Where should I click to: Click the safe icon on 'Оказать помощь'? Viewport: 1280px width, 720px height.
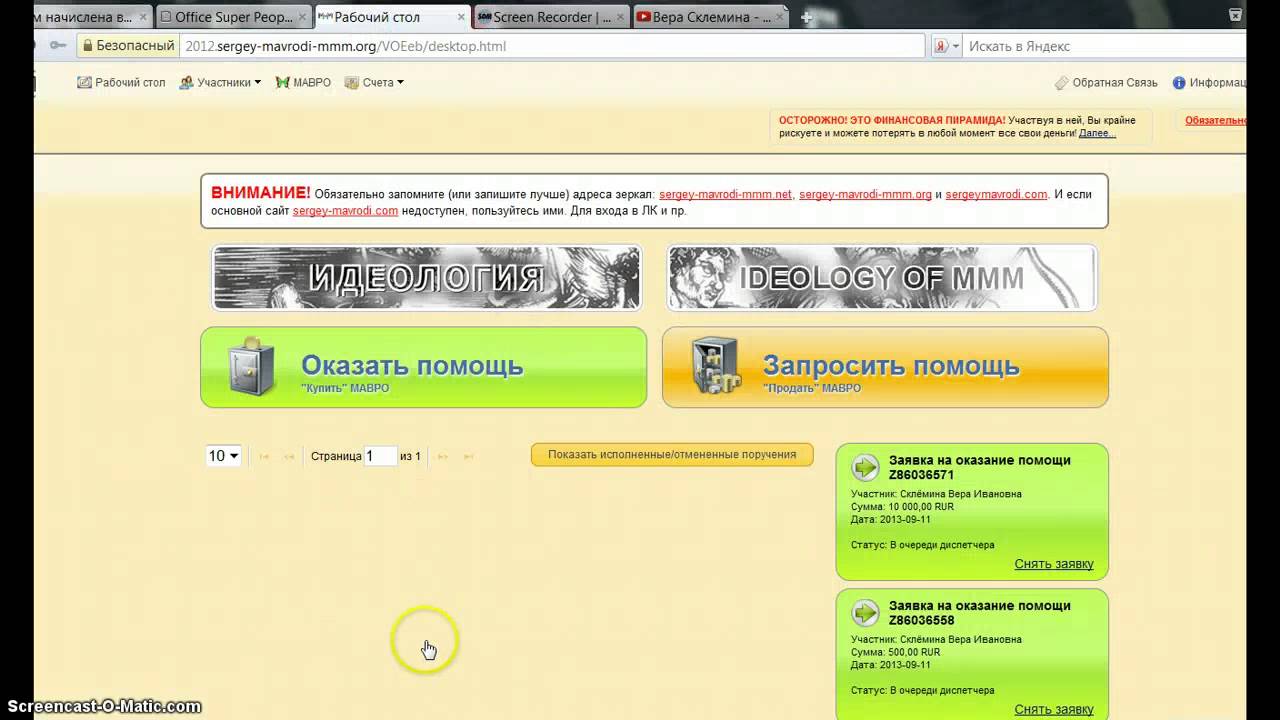(x=251, y=367)
